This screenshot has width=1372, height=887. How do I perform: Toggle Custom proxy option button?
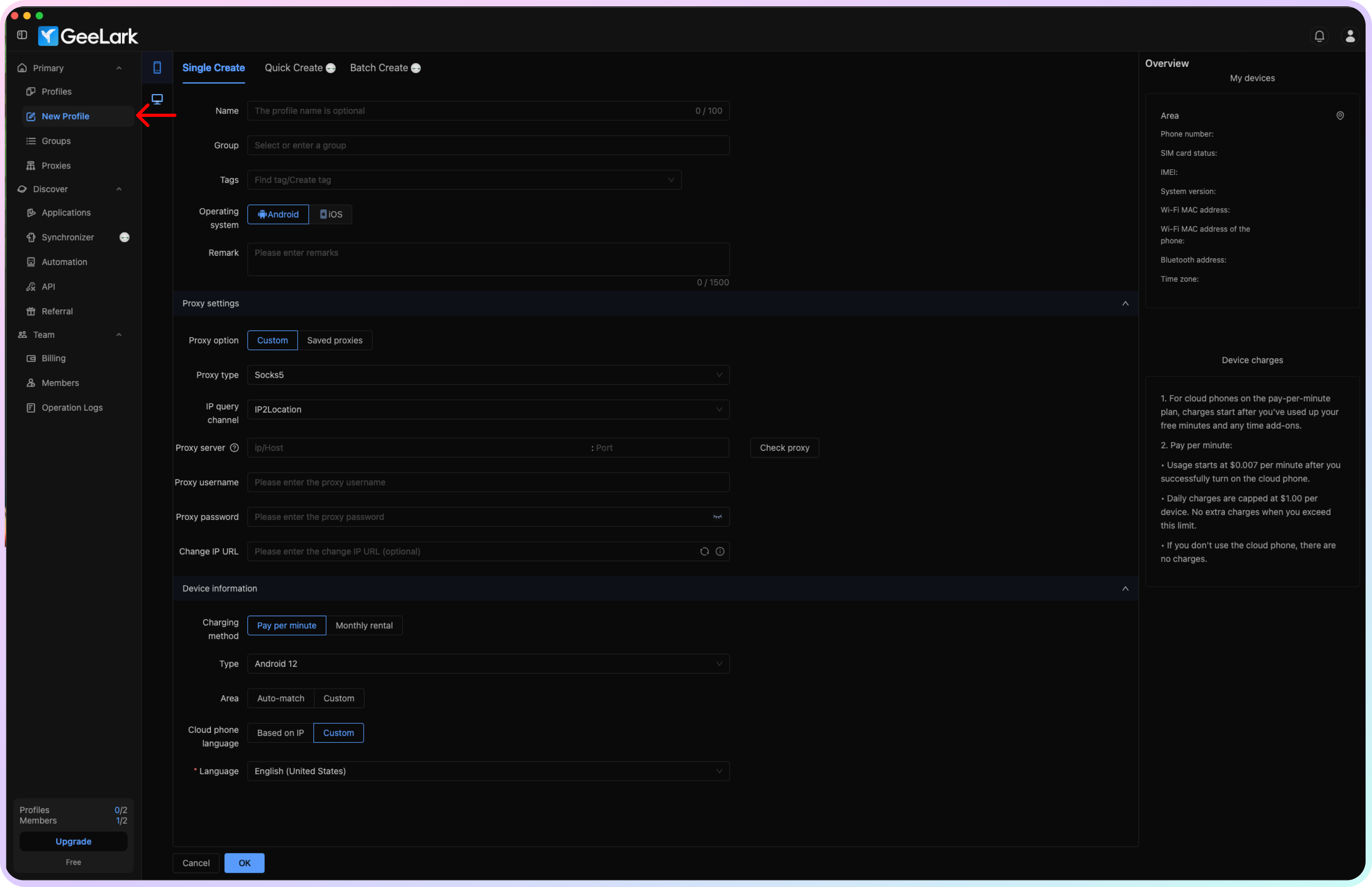pyautogui.click(x=272, y=340)
